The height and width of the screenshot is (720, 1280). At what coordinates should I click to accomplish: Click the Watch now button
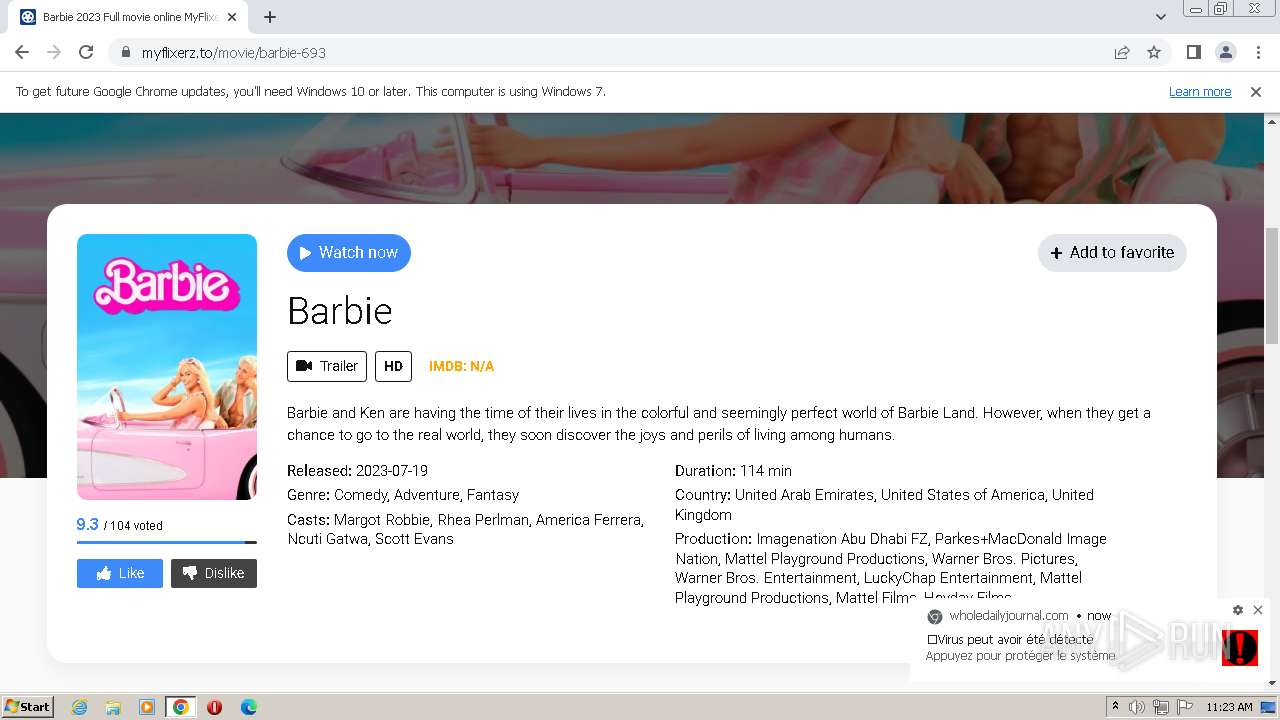349,253
